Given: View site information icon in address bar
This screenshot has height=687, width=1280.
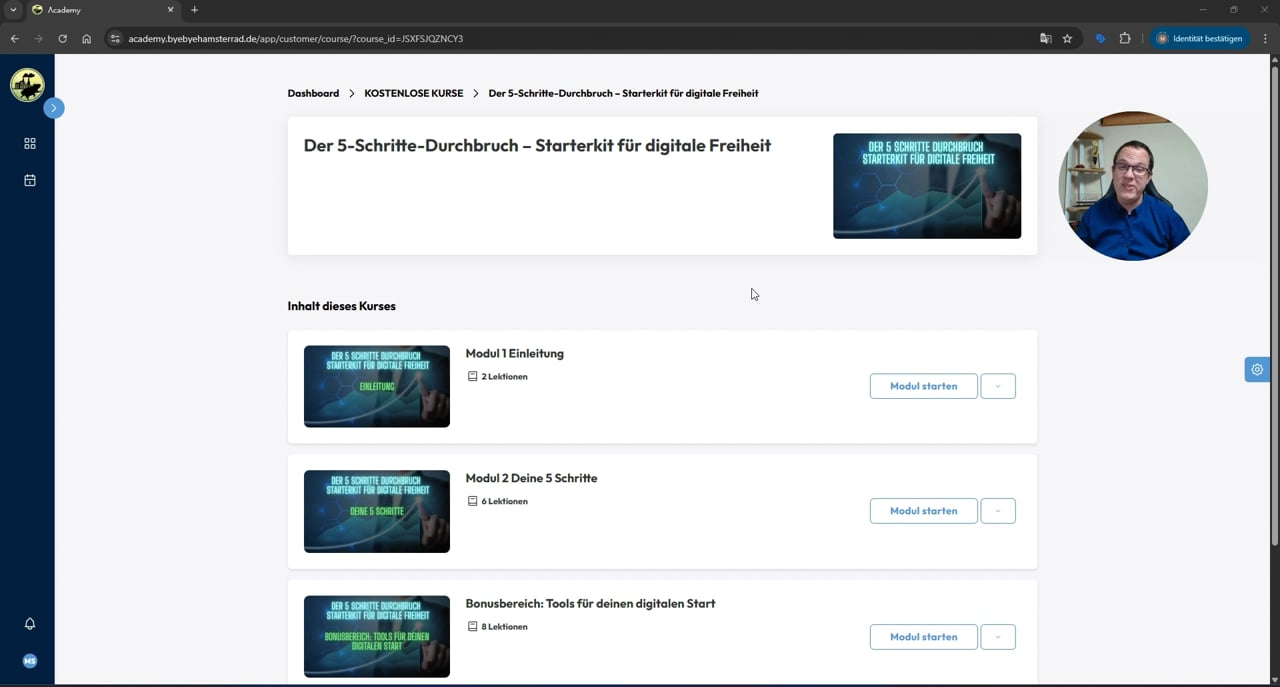Looking at the screenshot, I should click(x=115, y=39).
